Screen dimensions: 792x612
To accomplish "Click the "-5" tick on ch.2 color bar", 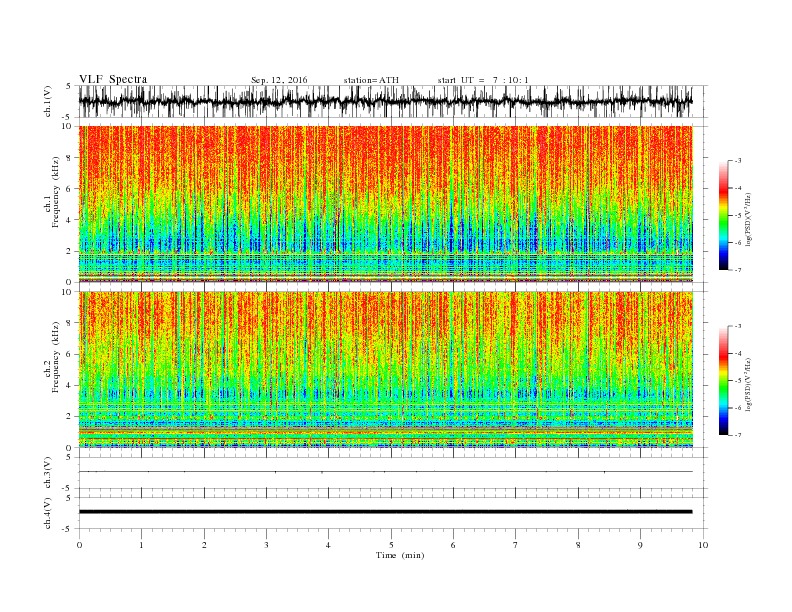I will point(738,380).
